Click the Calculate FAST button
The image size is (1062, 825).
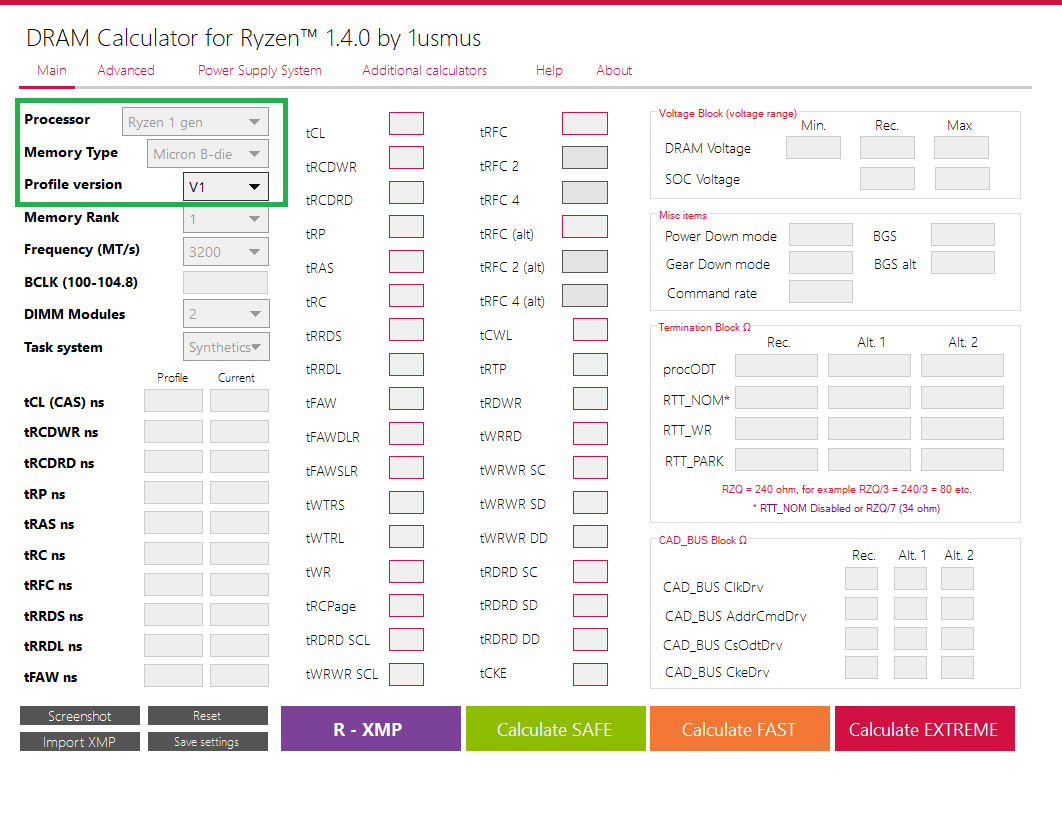tap(740, 729)
